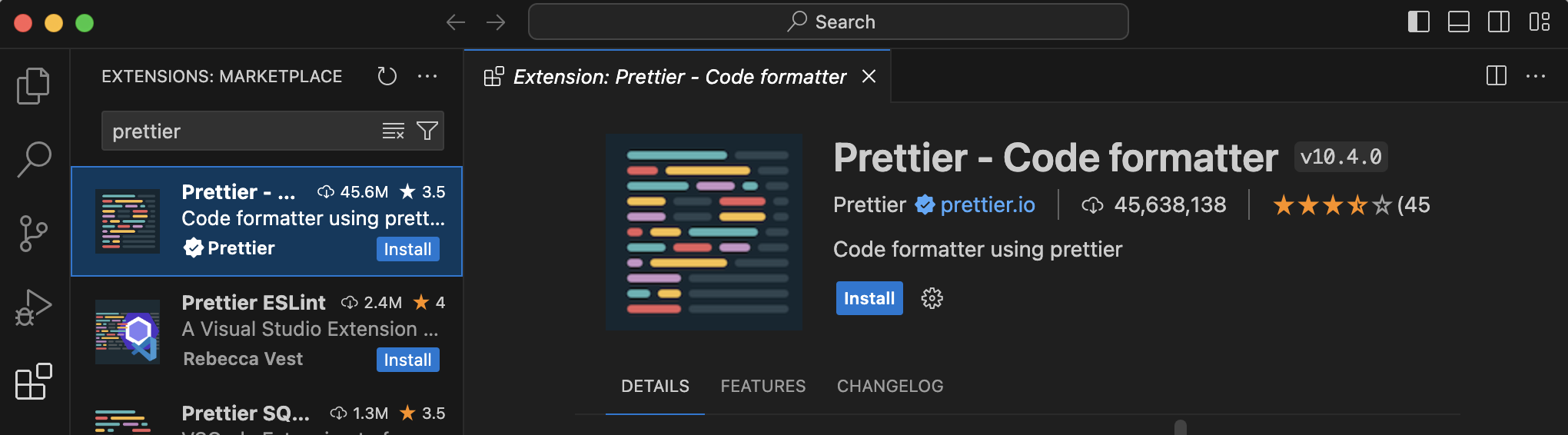
Task: Click the Prettier publisher name on details page
Action: point(869,204)
